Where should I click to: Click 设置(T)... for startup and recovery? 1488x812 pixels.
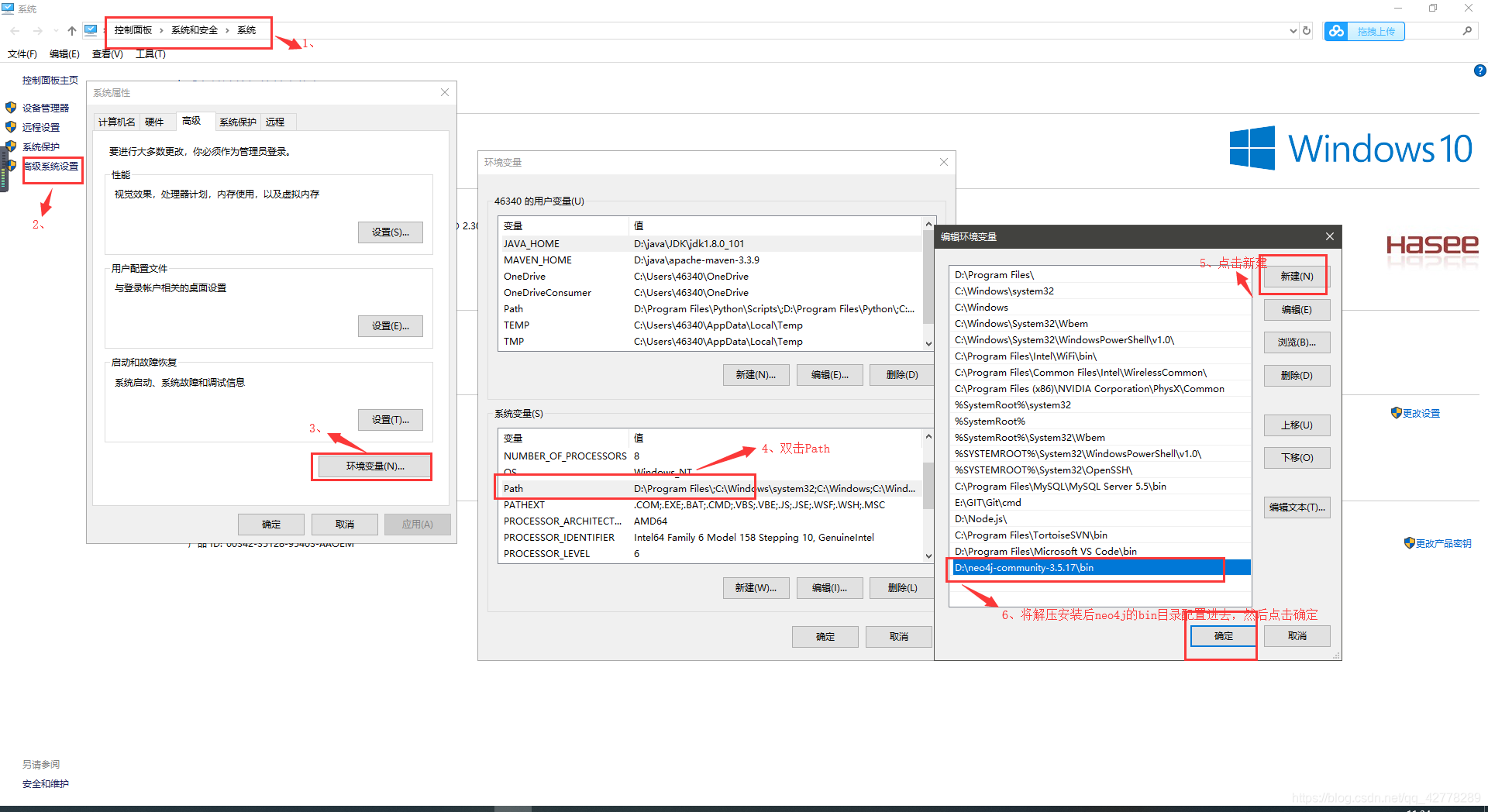pyautogui.click(x=390, y=420)
